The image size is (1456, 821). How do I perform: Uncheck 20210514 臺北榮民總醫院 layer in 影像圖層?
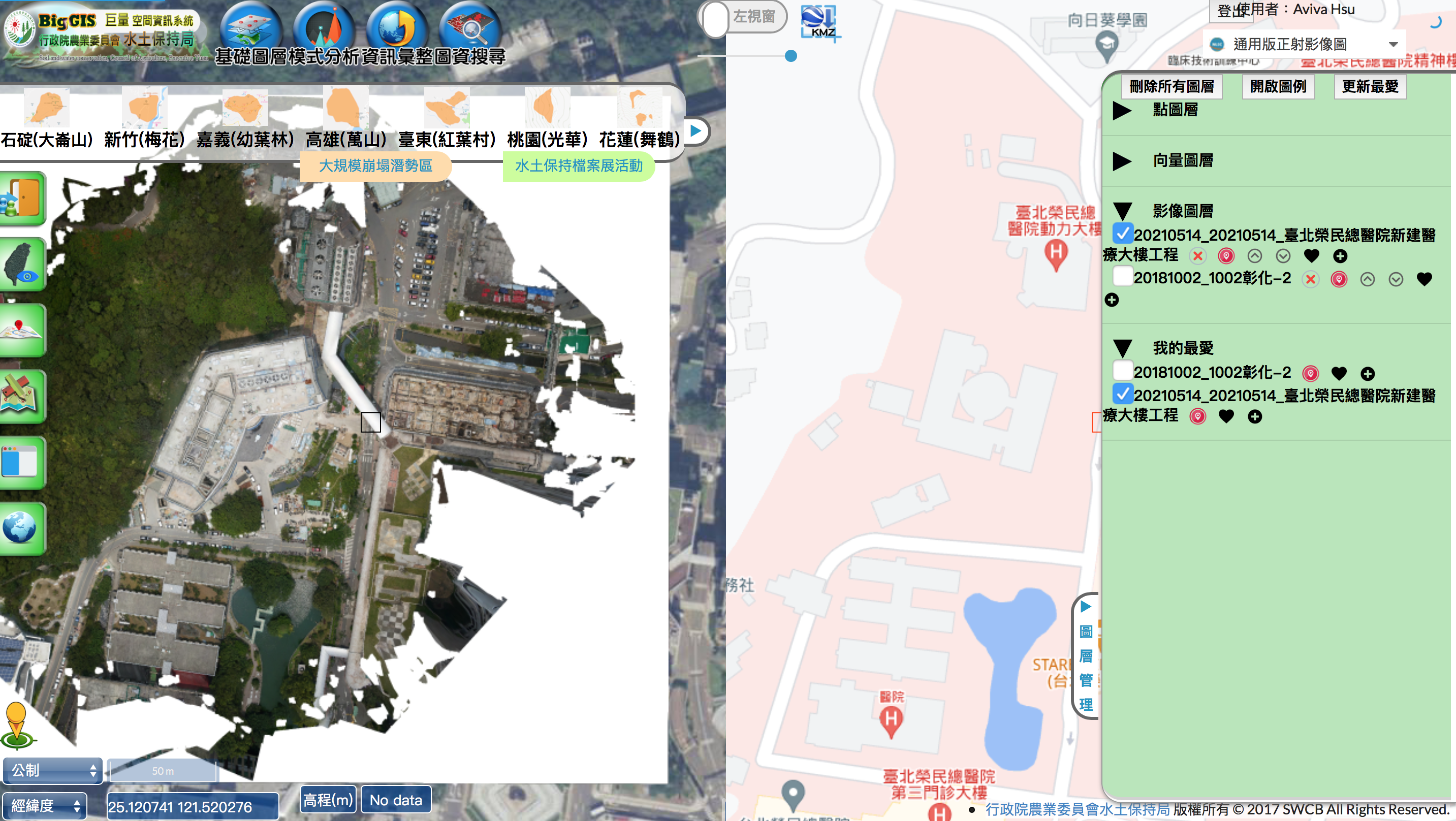coord(1122,234)
